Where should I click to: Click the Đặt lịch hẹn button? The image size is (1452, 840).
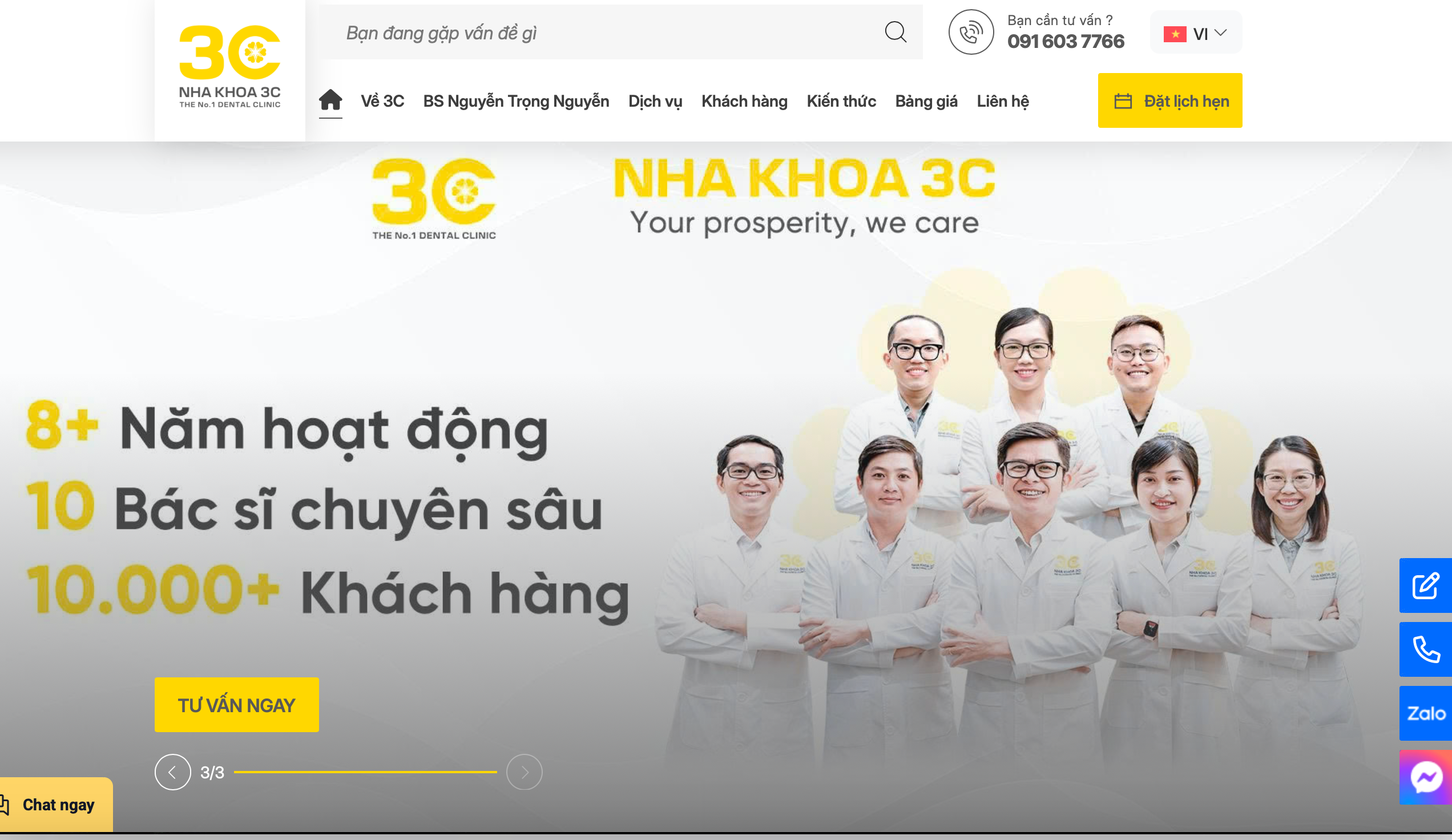tap(1169, 100)
